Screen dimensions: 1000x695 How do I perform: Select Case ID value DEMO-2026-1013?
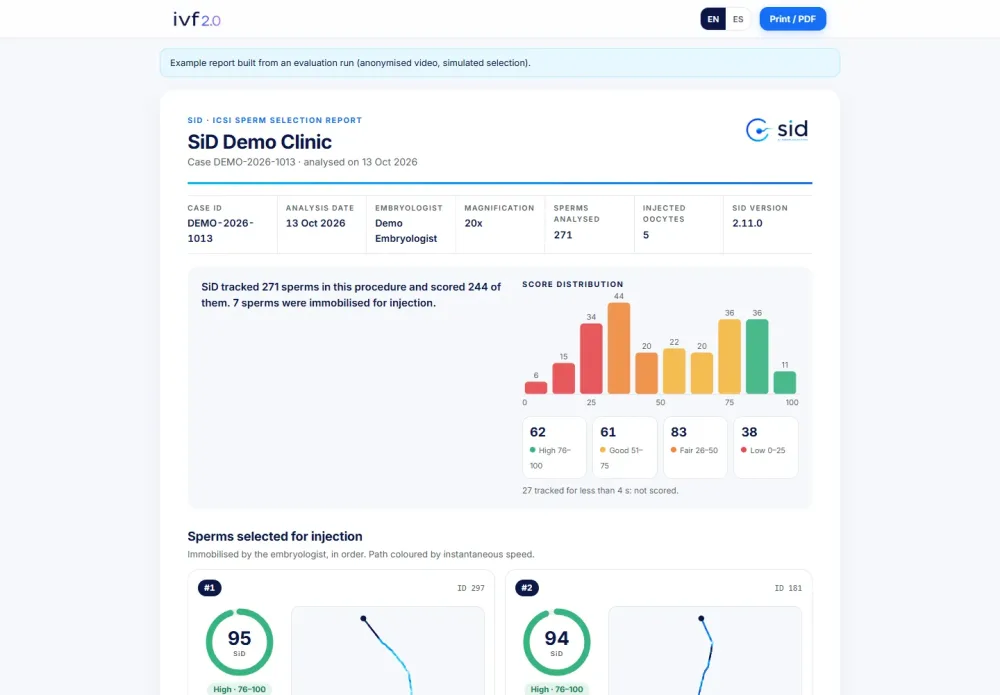(x=220, y=231)
